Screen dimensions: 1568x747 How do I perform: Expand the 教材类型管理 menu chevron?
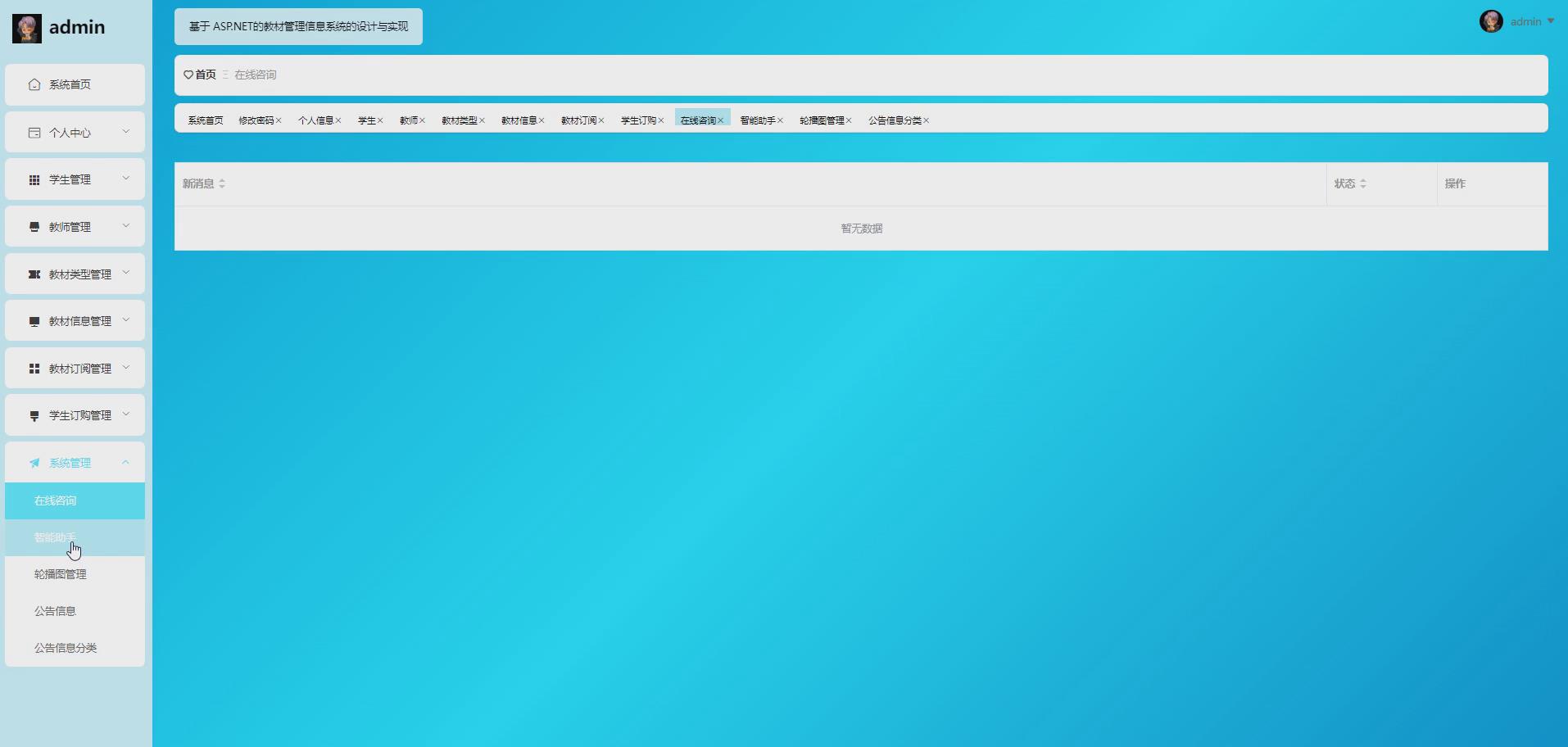126,272
